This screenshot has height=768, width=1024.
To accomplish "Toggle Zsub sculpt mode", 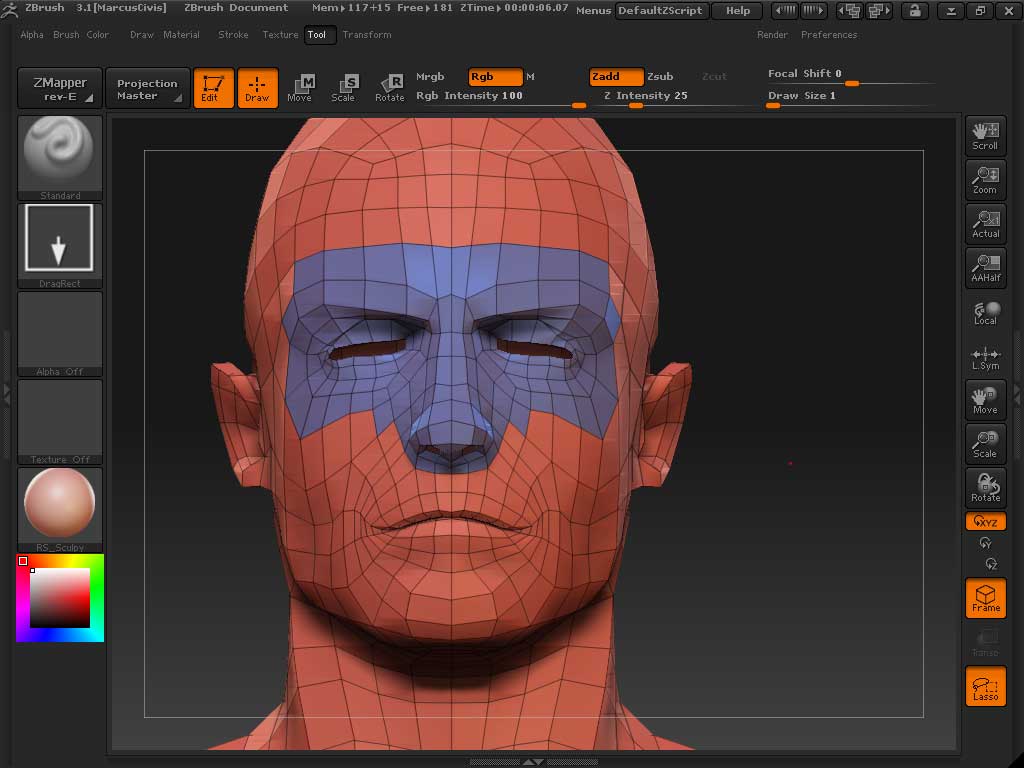I will pyautogui.click(x=660, y=77).
